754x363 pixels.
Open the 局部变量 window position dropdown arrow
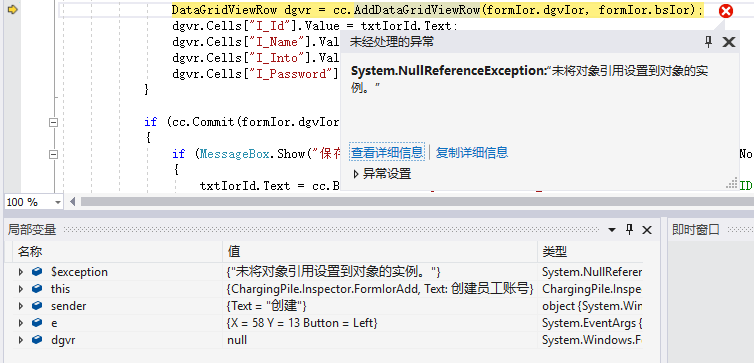[612, 230]
